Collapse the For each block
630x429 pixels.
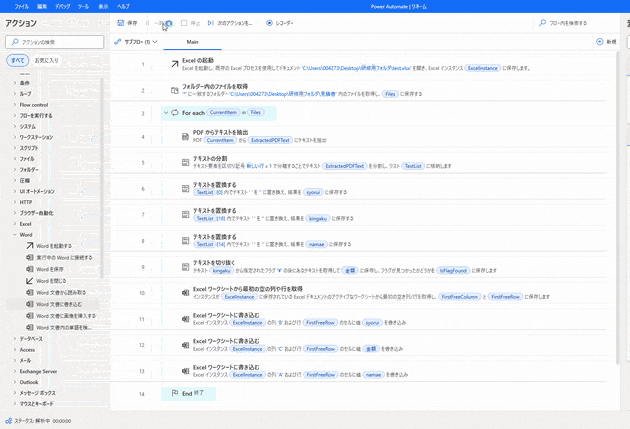(166, 112)
